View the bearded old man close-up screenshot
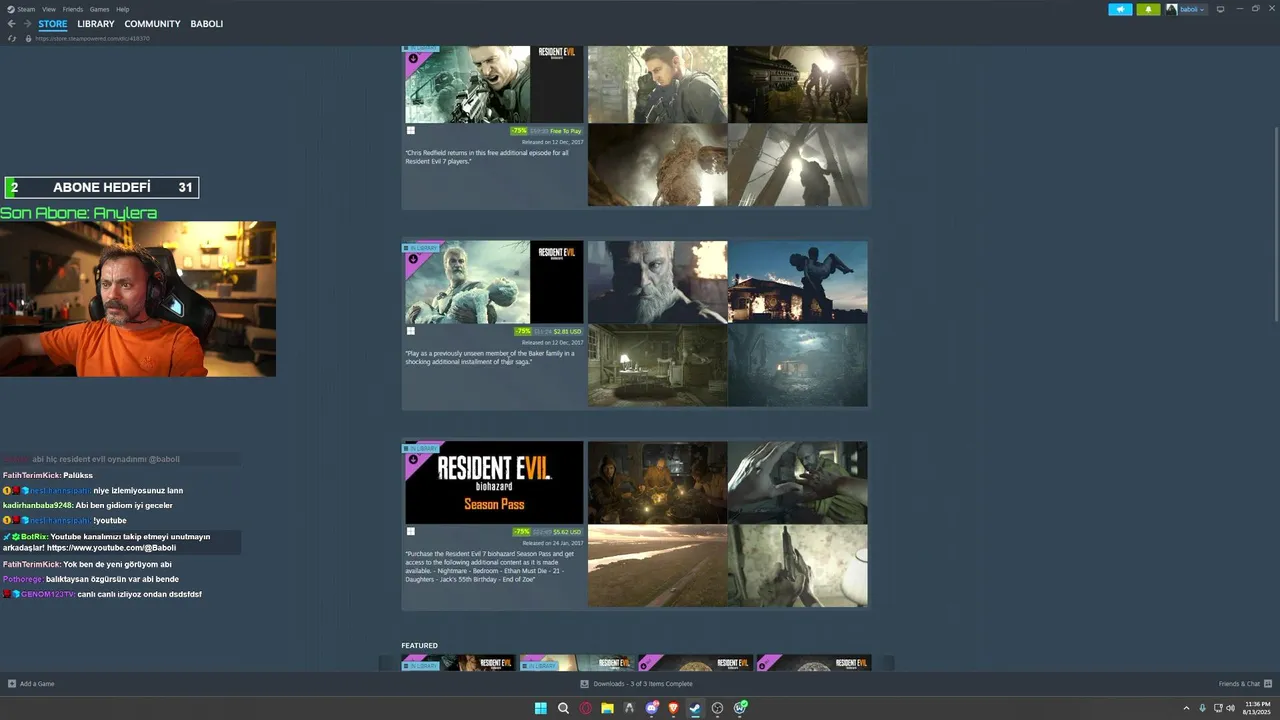 click(657, 282)
